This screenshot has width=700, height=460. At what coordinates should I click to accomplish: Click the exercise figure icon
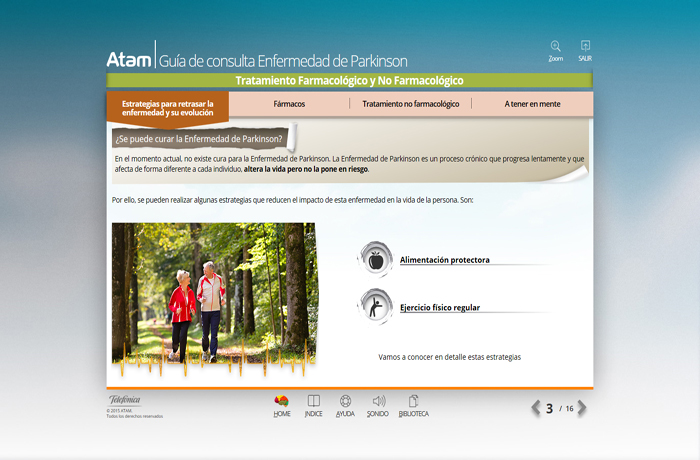[x=375, y=307]
